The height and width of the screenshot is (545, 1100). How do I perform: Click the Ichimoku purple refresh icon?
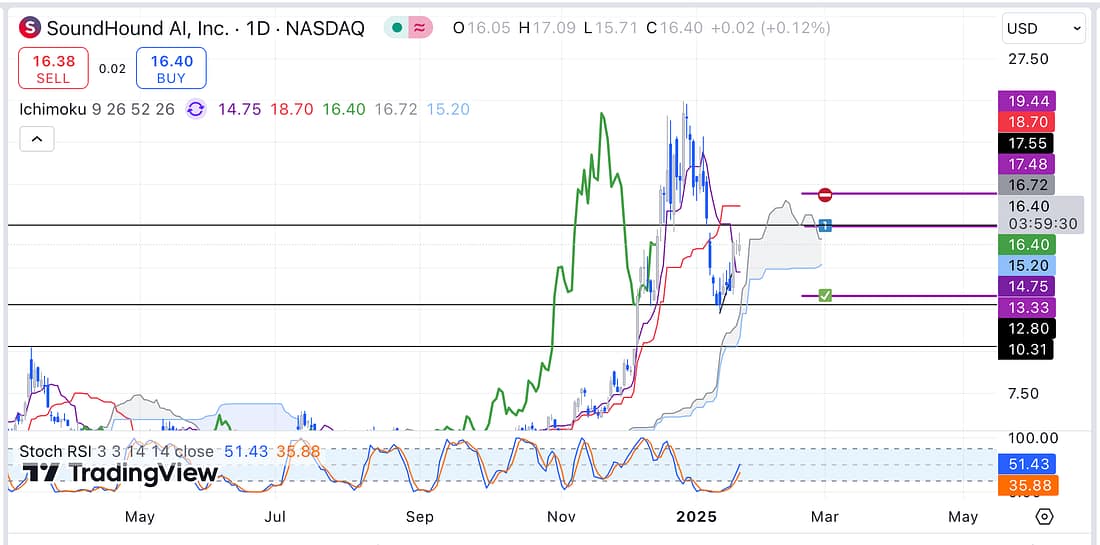coord(195,109)
